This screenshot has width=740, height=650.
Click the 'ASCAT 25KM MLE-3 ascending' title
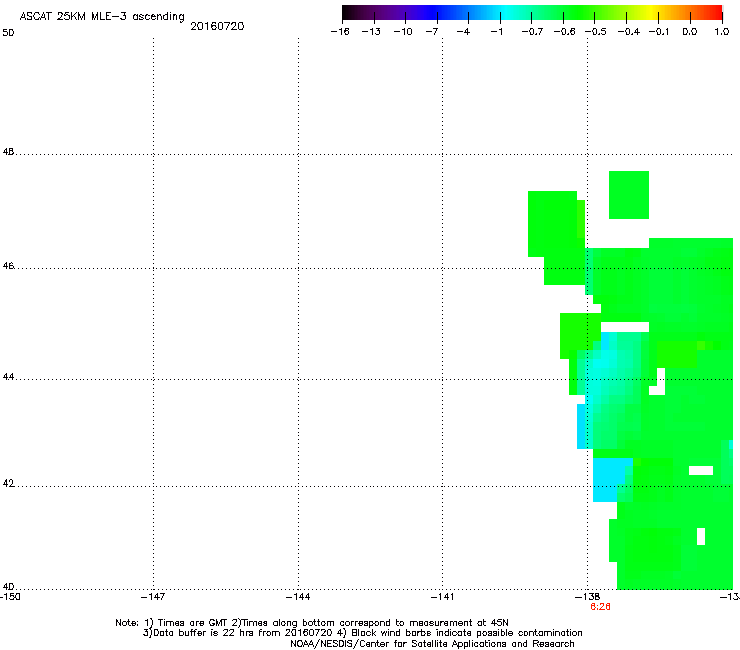[x=102, y=17]
